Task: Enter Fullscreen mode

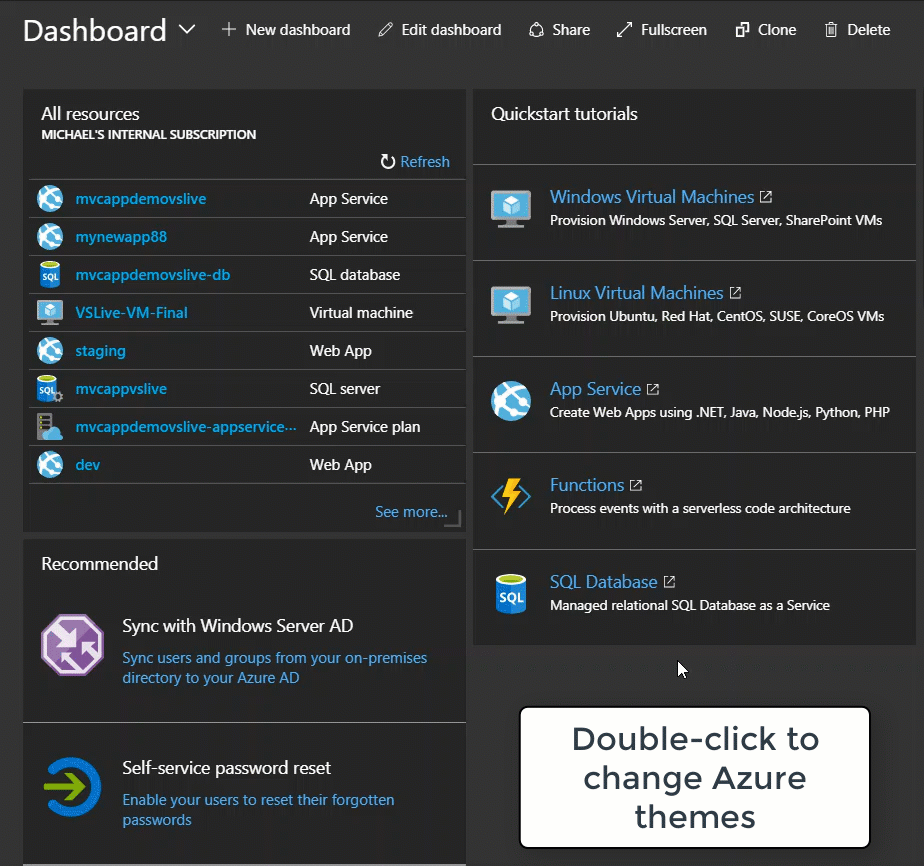Action: click(661, 30)
